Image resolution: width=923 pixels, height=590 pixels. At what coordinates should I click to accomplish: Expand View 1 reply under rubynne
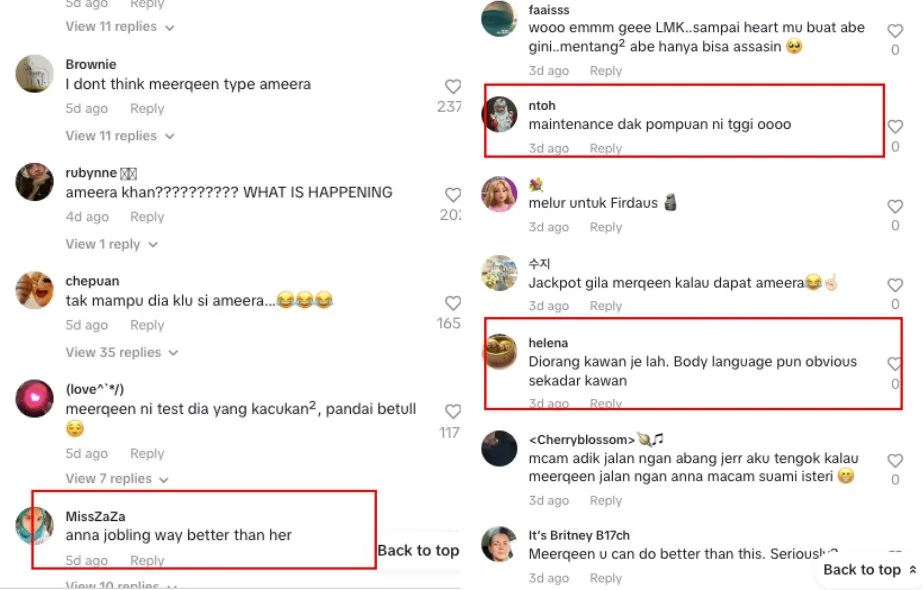[x=112, y=244]
